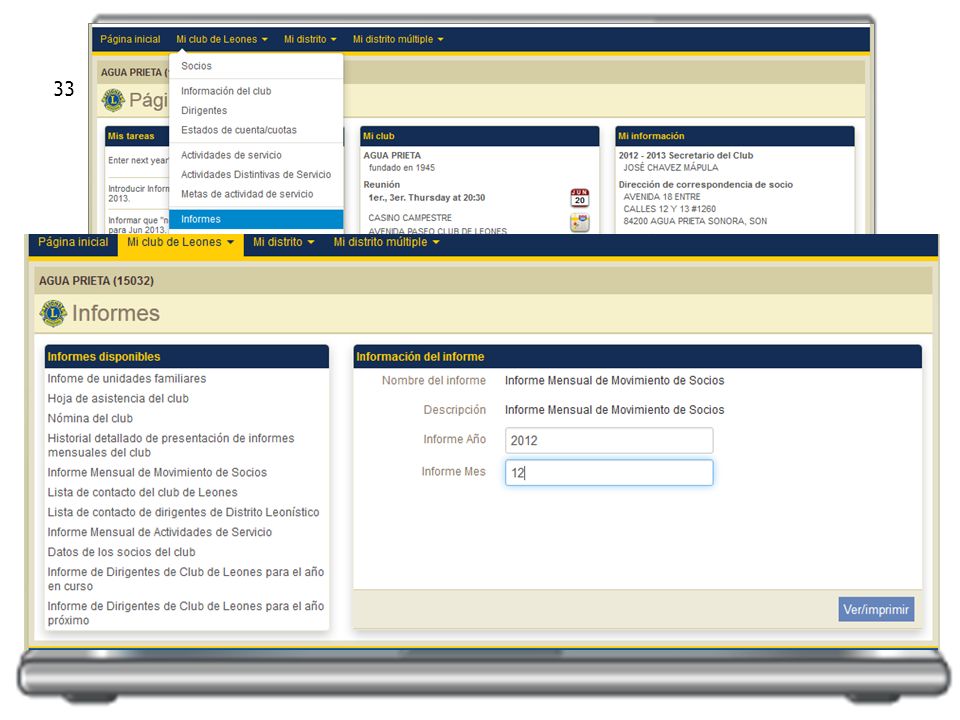Click the Informes disponibles panel header
The height and width of the screenshot is (720, 960).
187,357
